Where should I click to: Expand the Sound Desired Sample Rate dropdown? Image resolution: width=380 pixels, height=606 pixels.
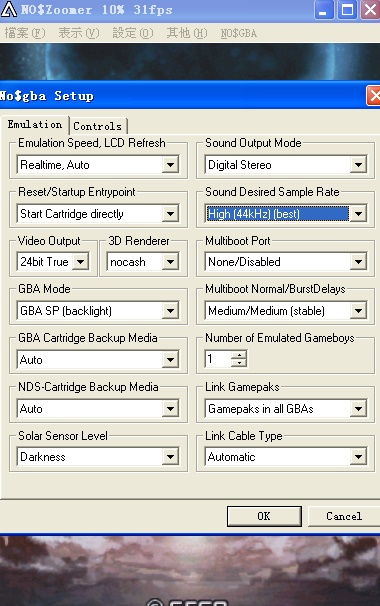(x=358, y=214)
